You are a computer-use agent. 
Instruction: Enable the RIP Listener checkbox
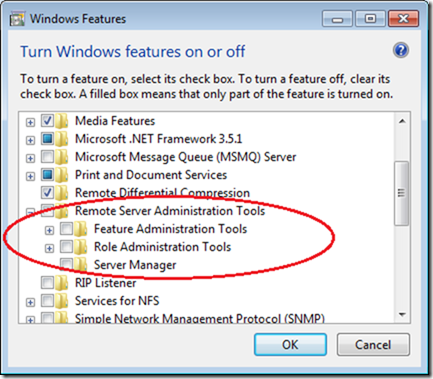(x=47, y=282)
